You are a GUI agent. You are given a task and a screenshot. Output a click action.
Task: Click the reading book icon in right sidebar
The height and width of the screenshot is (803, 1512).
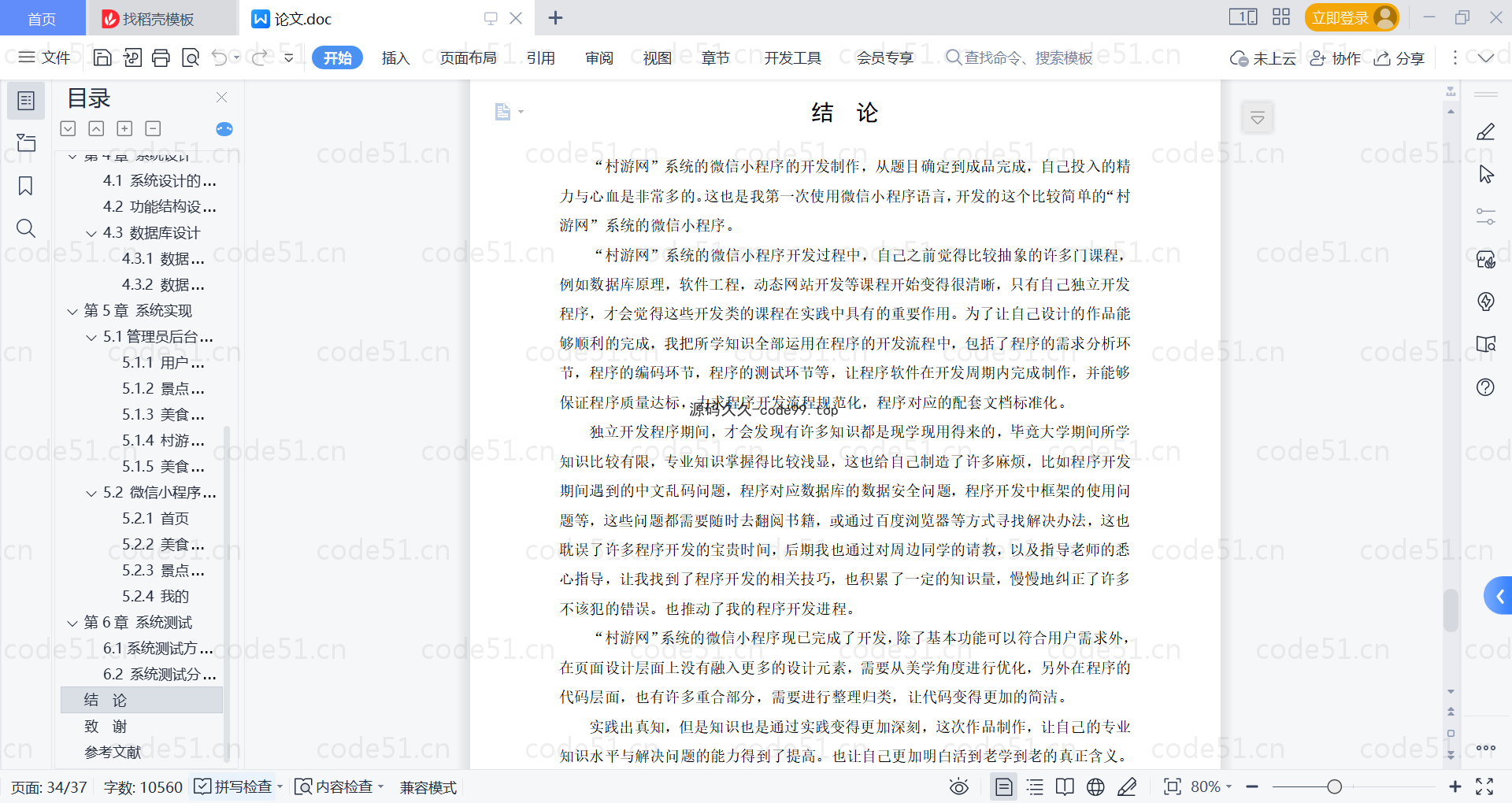[1486, 344]
